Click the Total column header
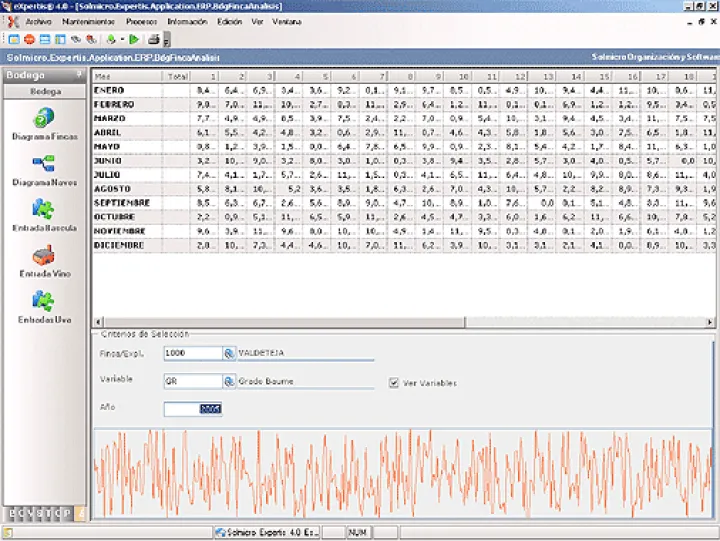This screenshot has width=720, height=541. coord(177,75)
